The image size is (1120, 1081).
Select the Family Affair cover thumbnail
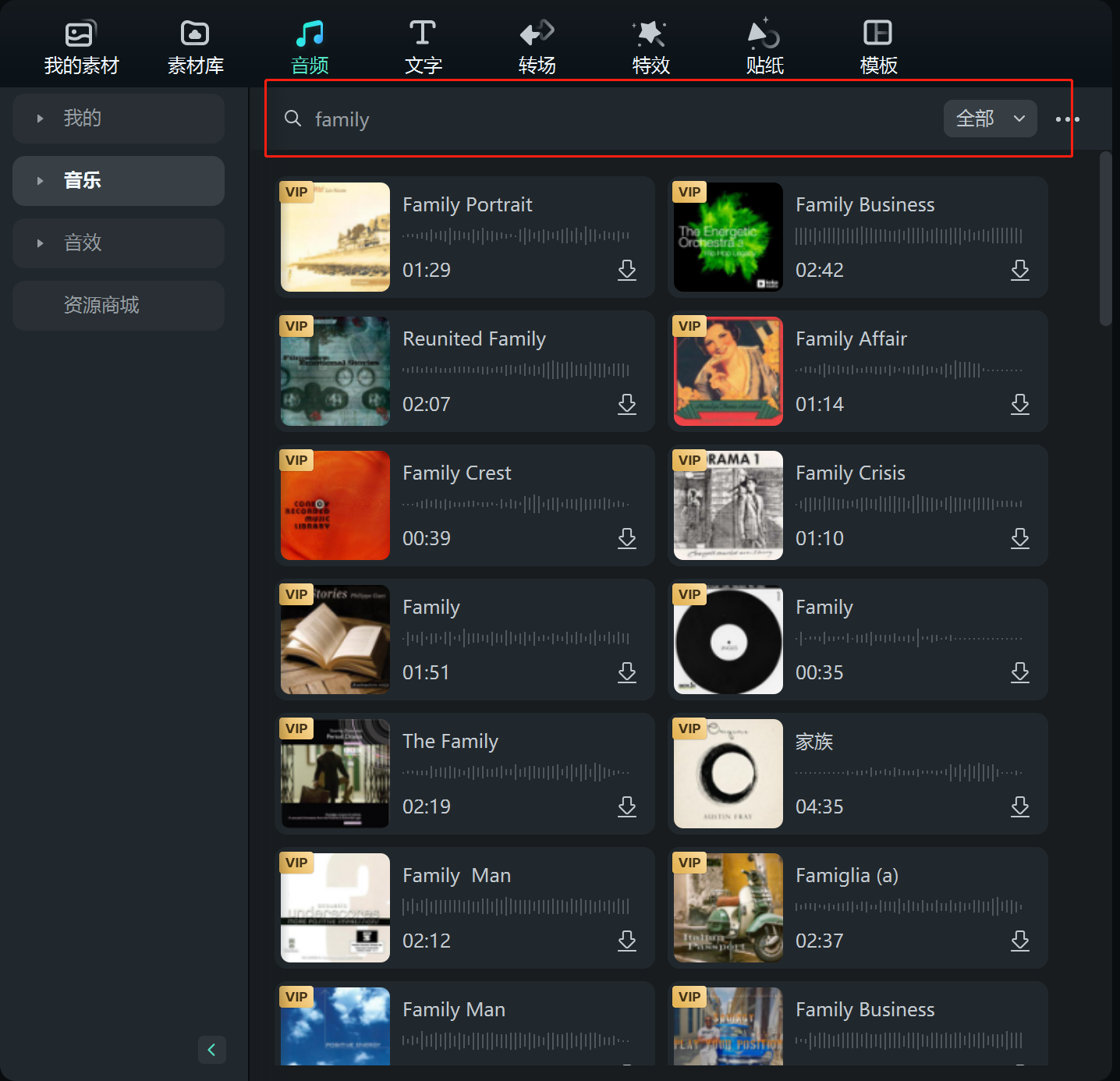tap(728, 371)
